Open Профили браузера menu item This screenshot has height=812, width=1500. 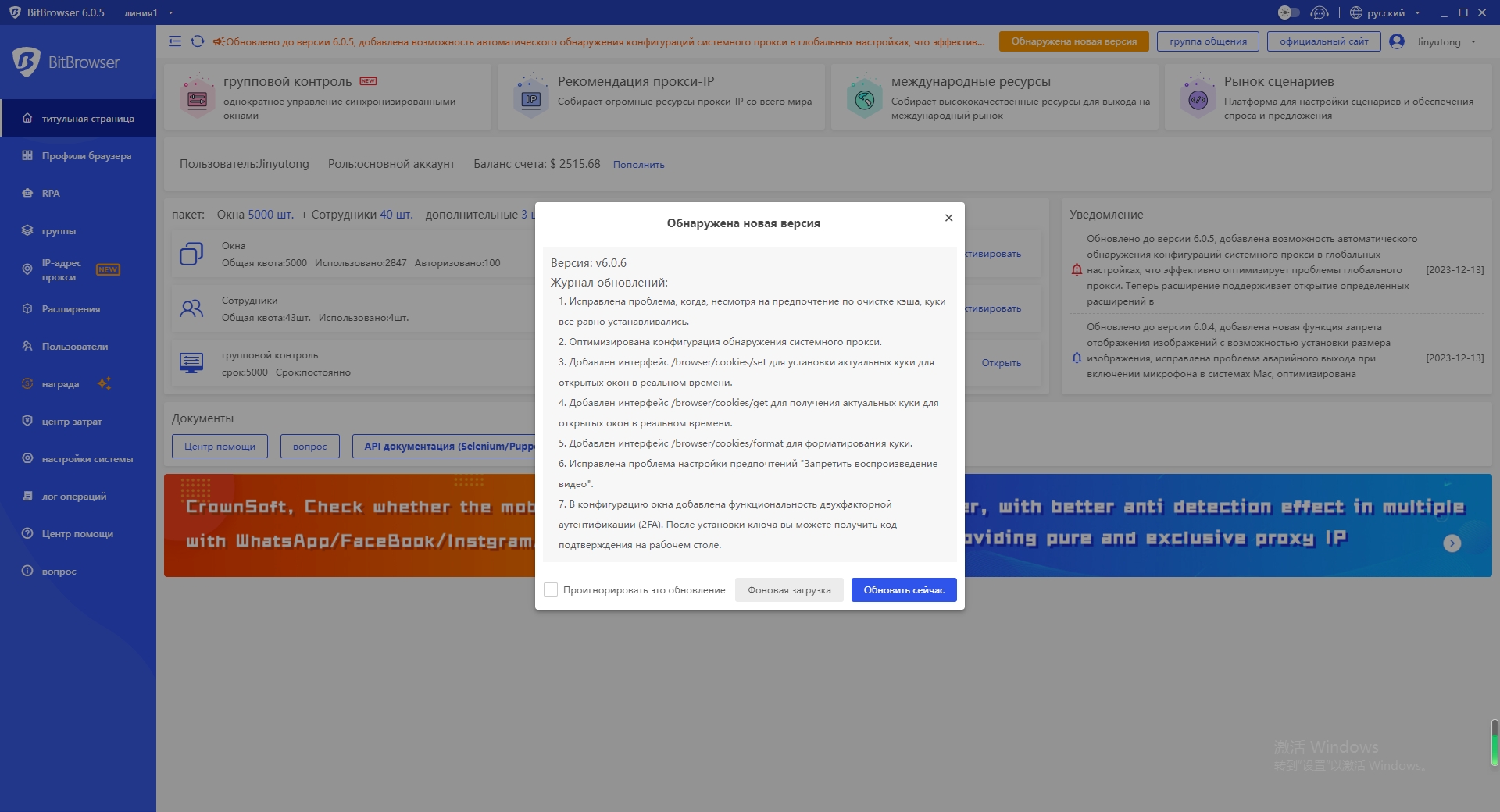click(x=78, y=155)
